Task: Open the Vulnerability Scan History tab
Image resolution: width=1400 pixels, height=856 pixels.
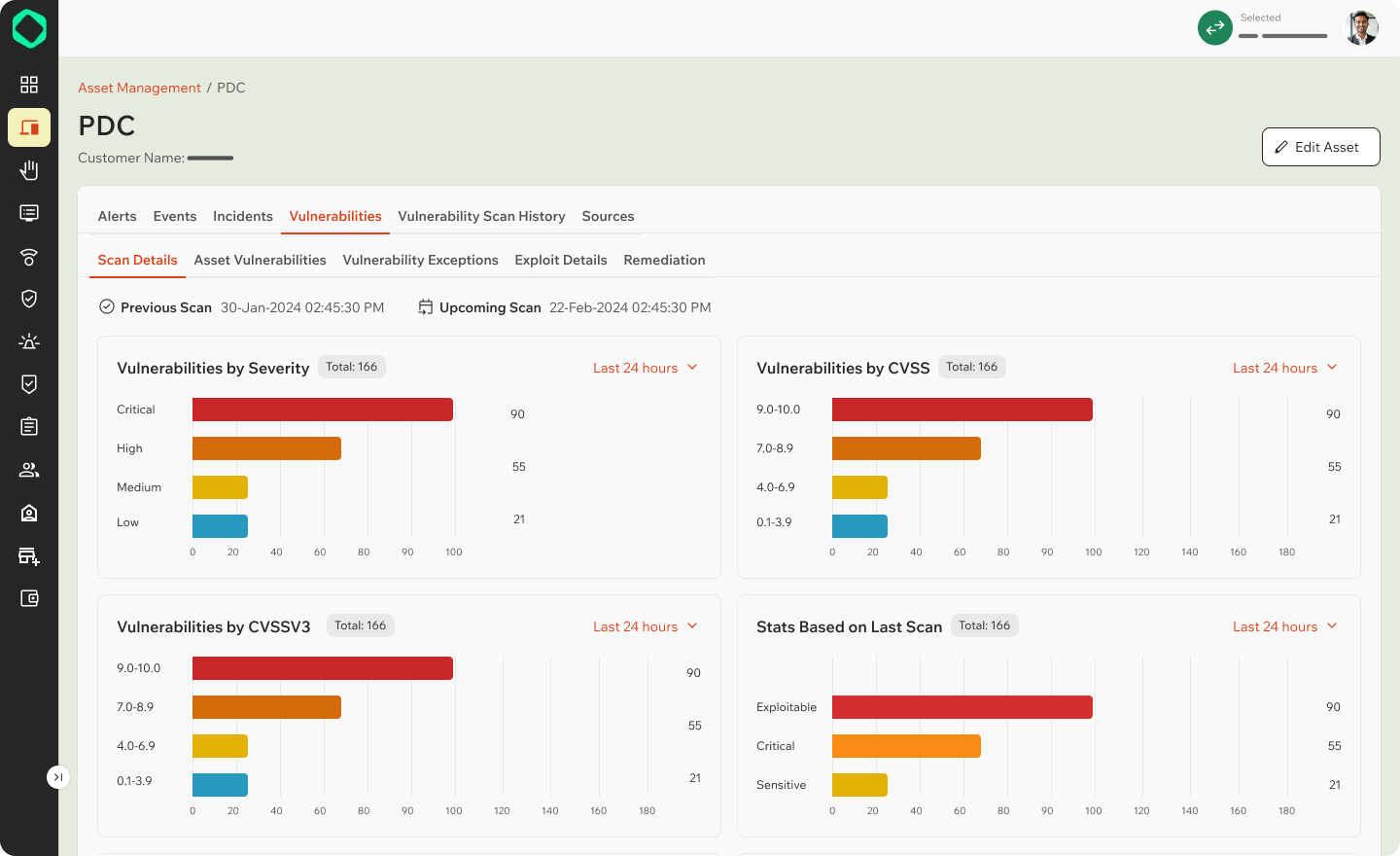Action: [x=481, y=216]
